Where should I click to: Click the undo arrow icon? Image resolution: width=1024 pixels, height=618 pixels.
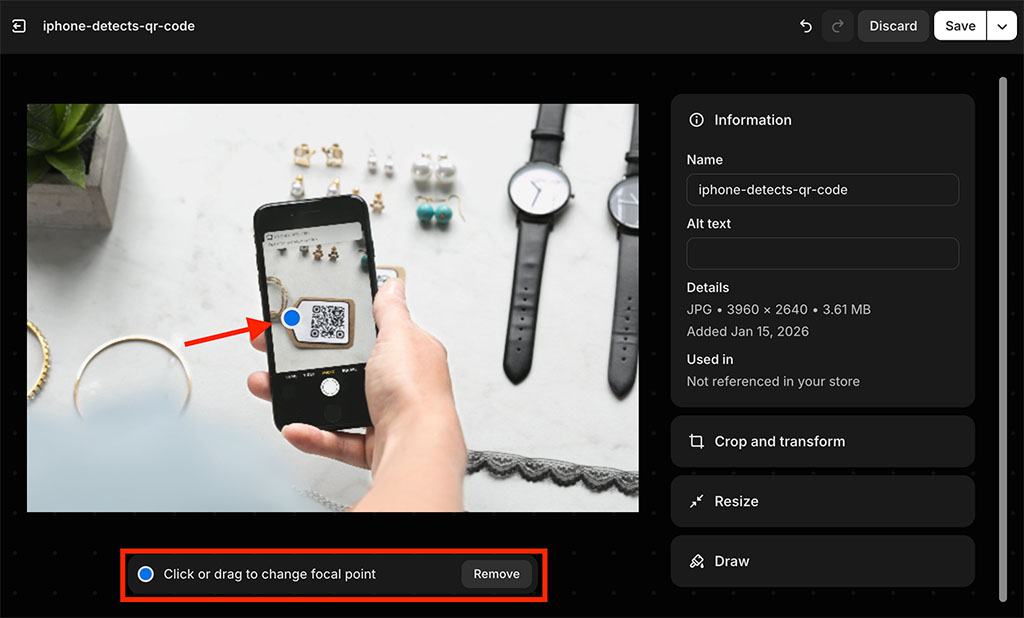tap(806, 26)
